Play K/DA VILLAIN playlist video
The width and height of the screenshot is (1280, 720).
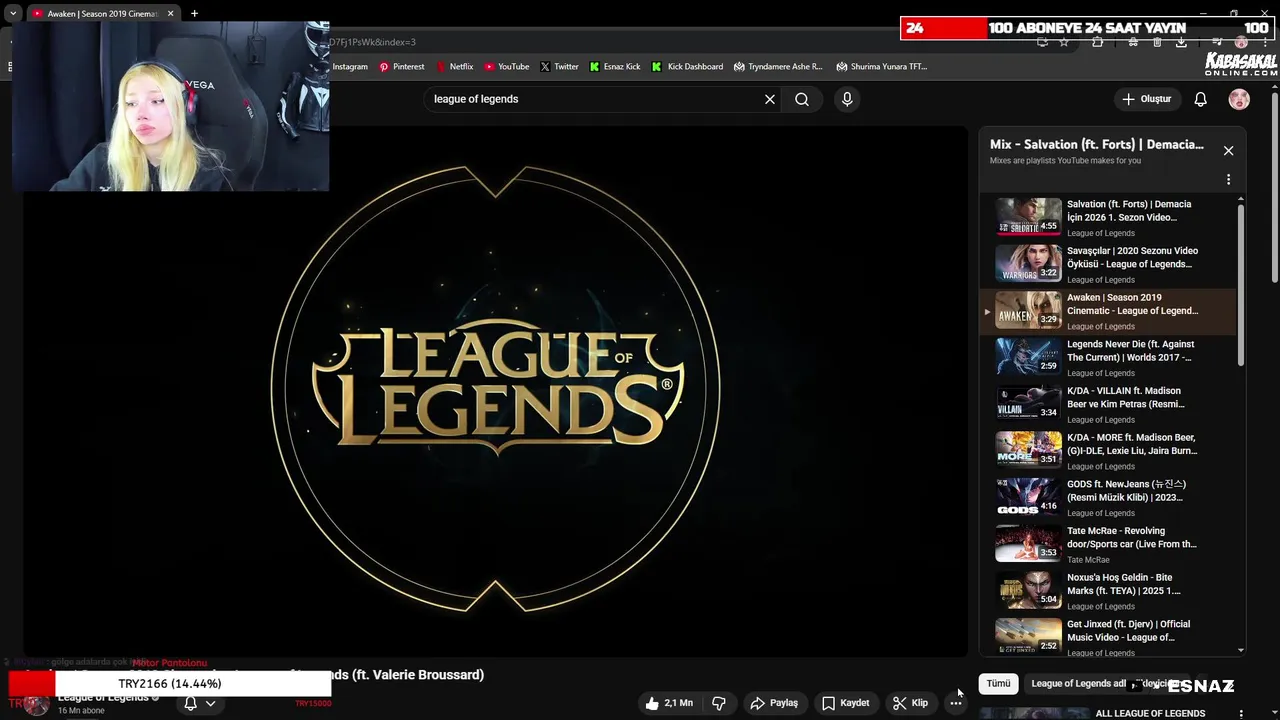tap(1110, 404)
